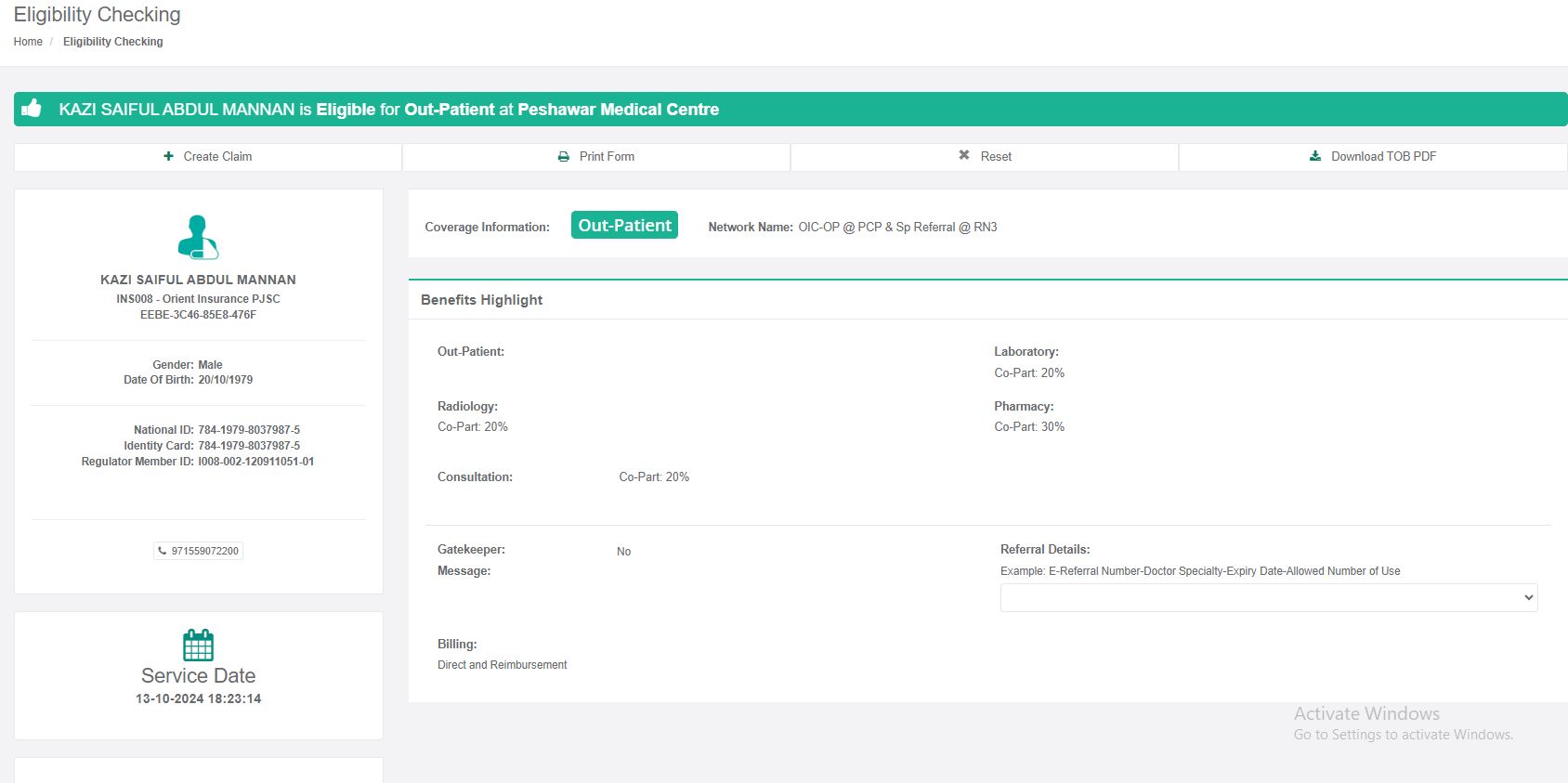1568x783 pixels.
Task: Open the Referral Details dropdown
Action: click(x=1268, y=597)
